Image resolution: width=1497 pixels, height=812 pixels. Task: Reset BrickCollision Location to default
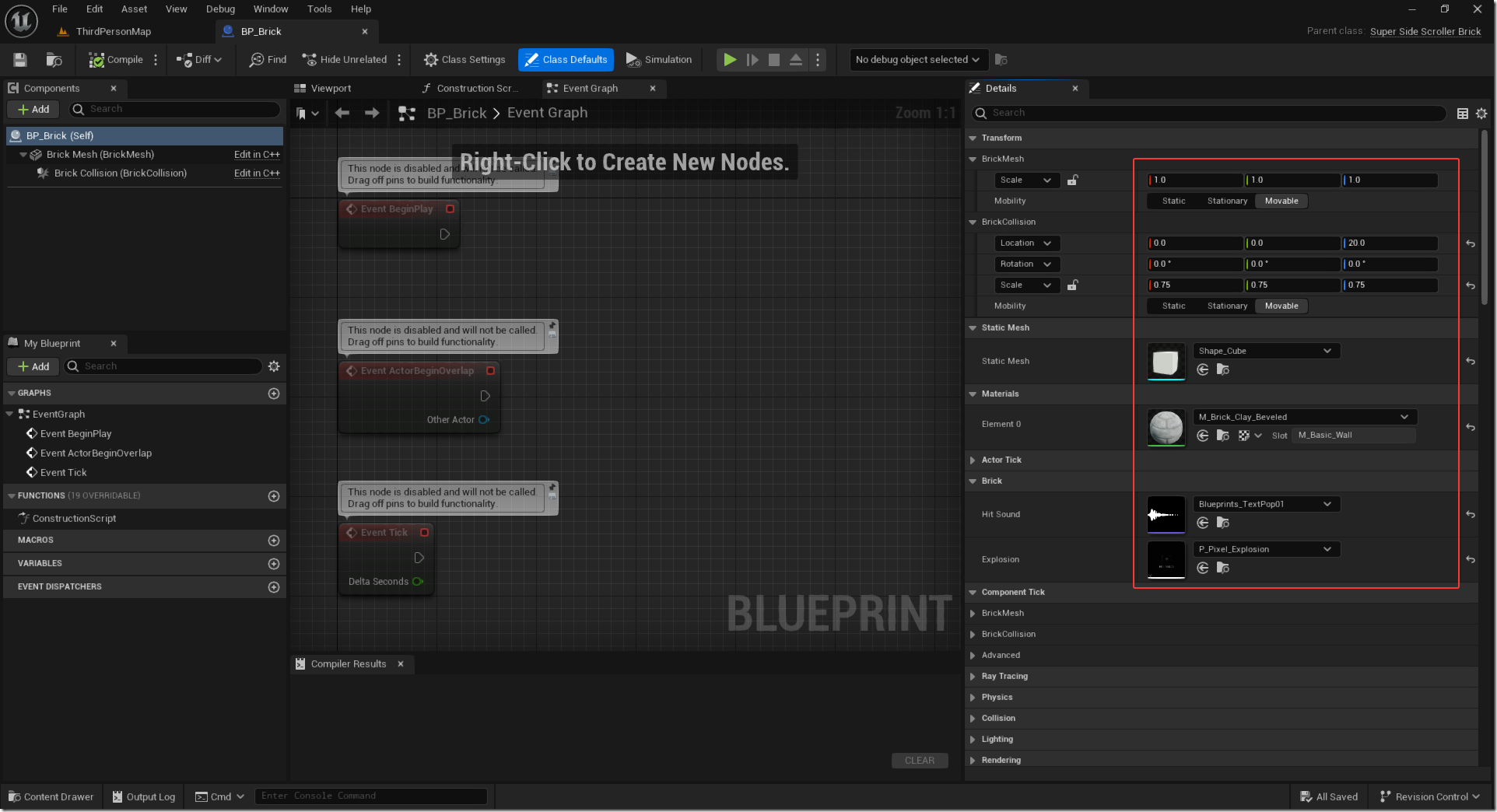pyautogui.click(x=1471, y=243)
